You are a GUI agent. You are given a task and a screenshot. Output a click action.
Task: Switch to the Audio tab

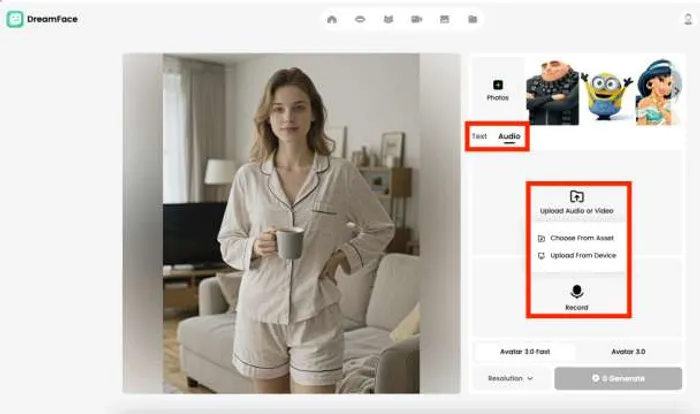point(510,136)
